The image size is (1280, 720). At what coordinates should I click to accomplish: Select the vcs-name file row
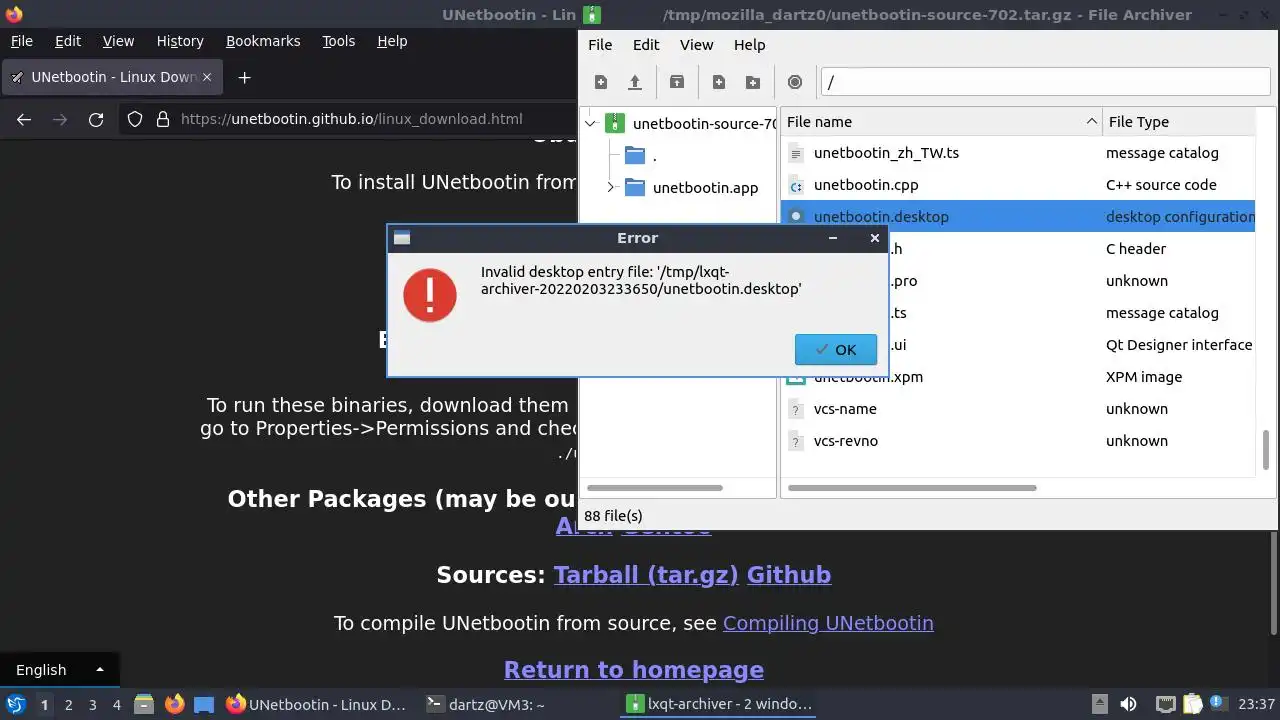(x=1017, y=409)
